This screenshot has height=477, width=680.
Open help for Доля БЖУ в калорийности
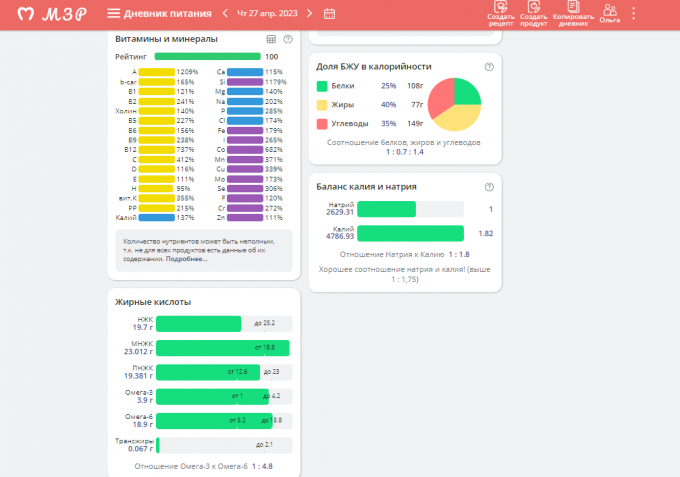pyautogui.click(x=489, y=66)
